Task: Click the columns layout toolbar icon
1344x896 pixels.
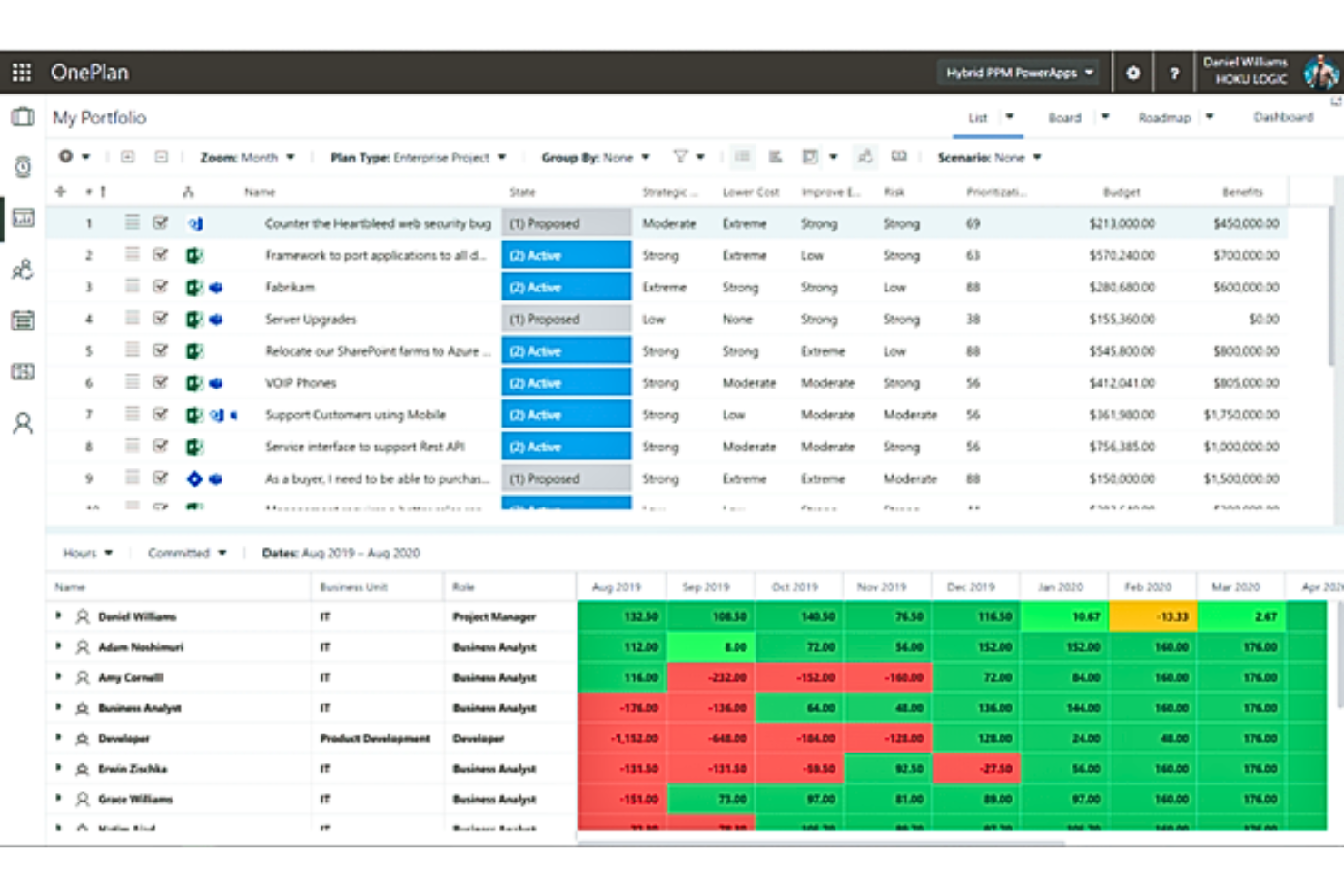Action: [810, 157]
